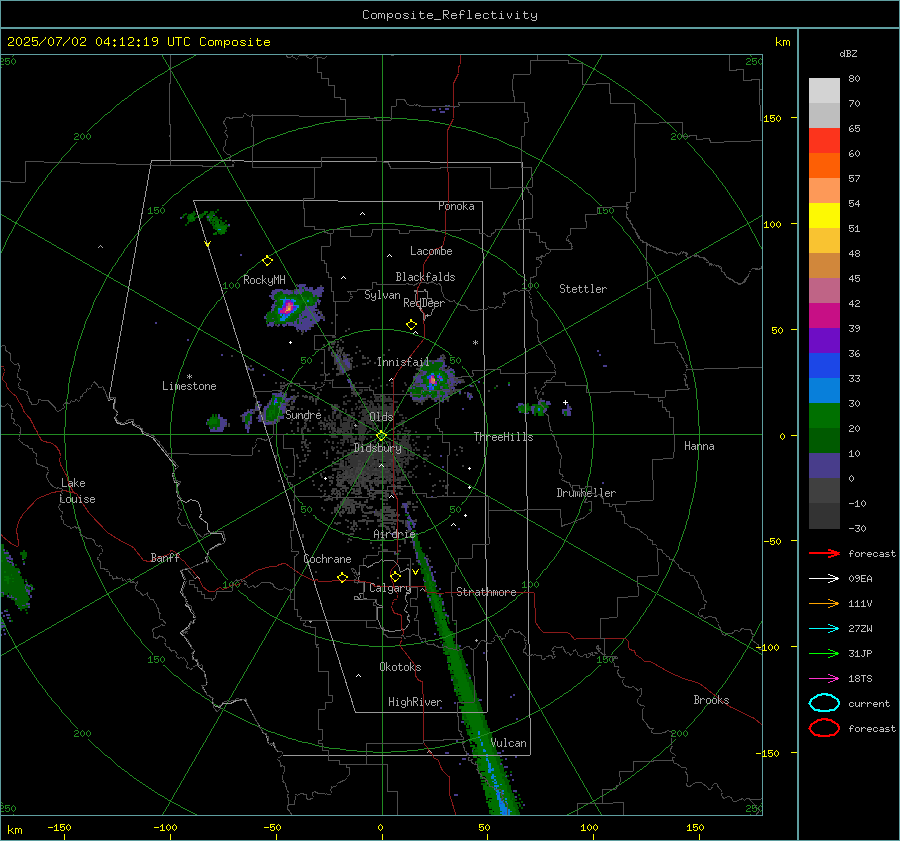The height and width of the screenshot is (841, 900).
Task: Click the Lacombe label
Action: pyautogui.click(x=431, y=251)
